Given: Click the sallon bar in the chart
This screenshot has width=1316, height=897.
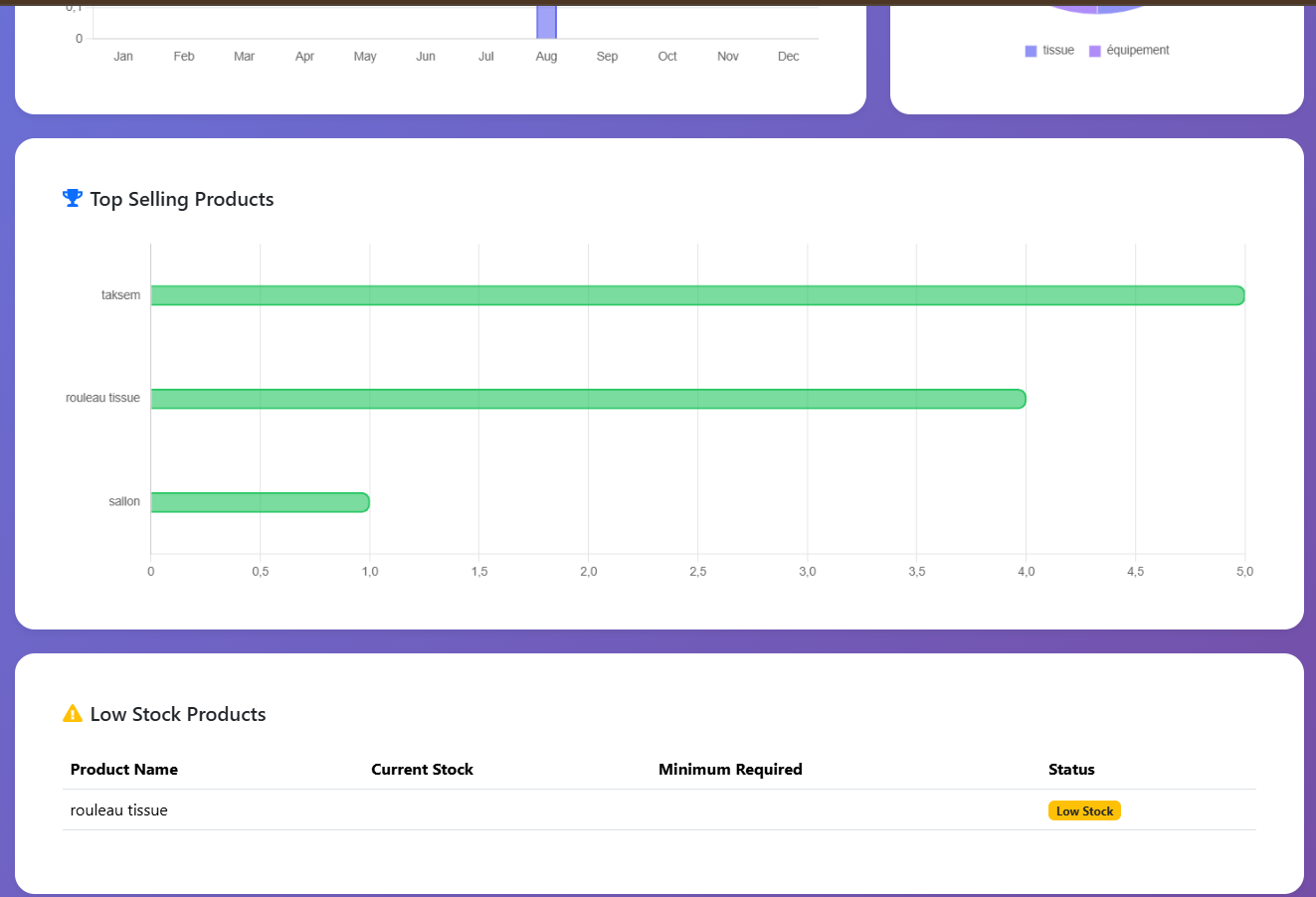Looking at the screenshot, I should (260, 502).
